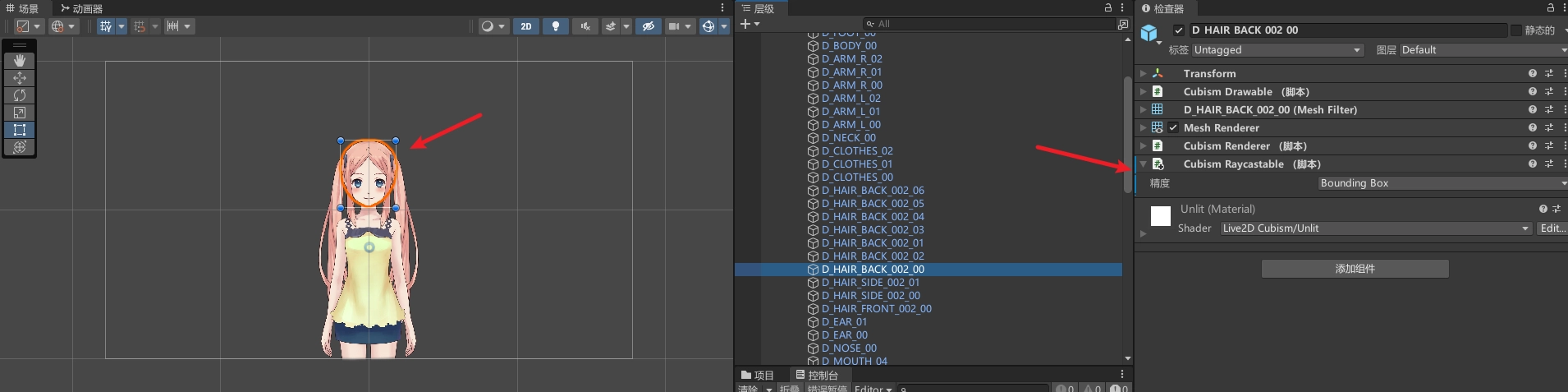Select D_HAIR_SIDE_002_01 in hierarchy
This screenshot has width=1568, height=392.
(x=870, y=283)
